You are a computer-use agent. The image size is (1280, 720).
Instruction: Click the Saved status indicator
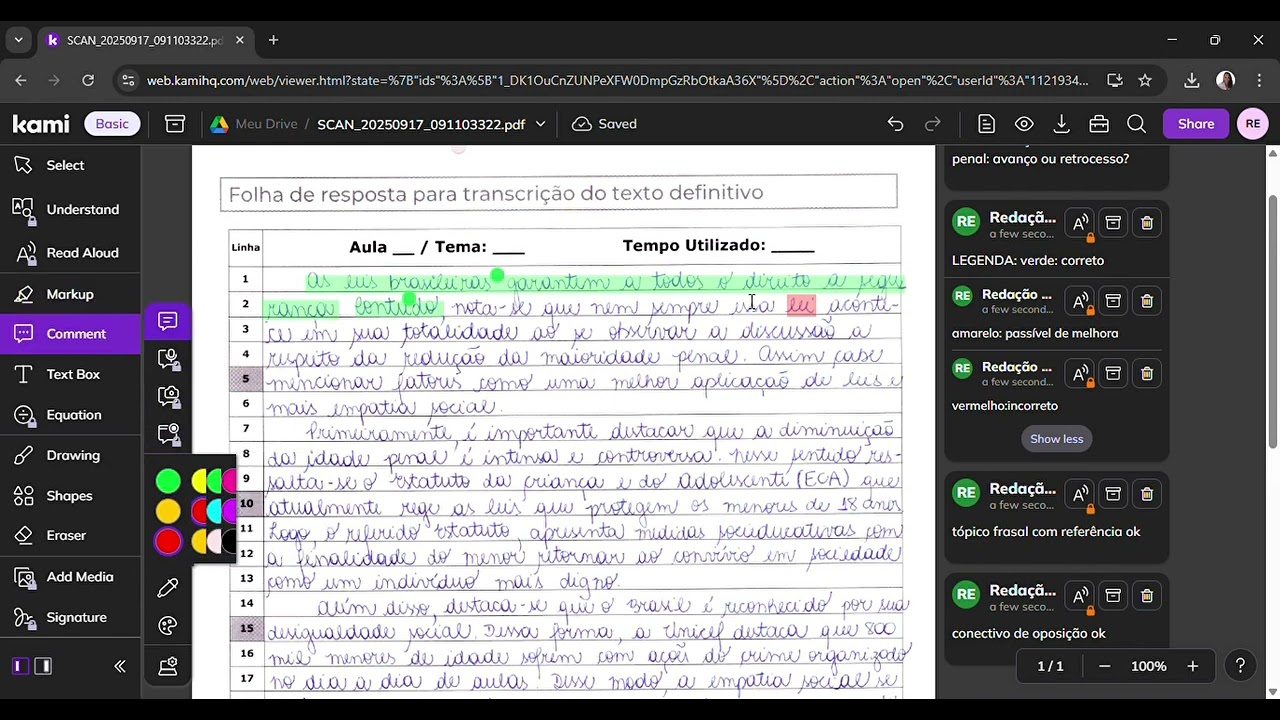605,124
